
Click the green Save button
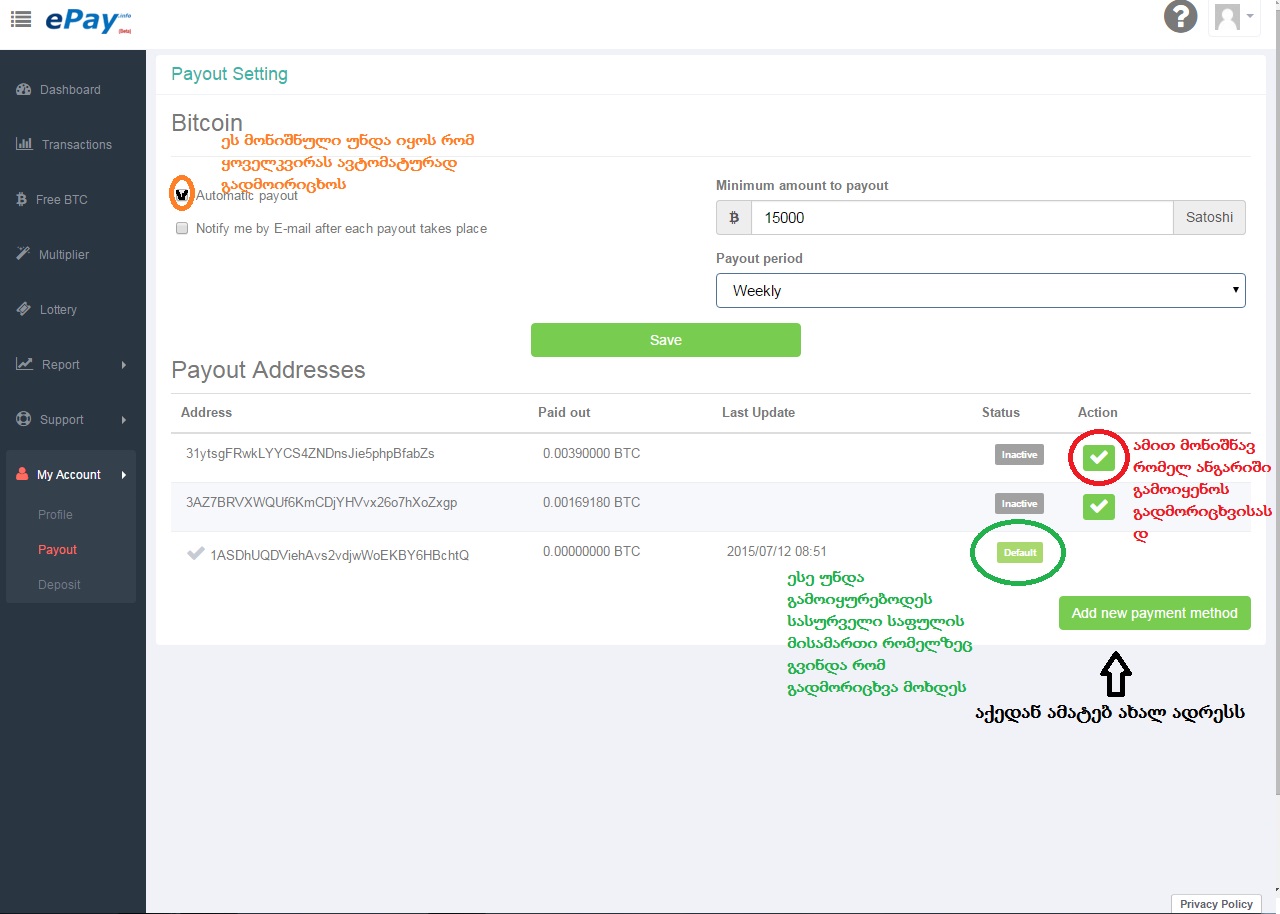tap(666, 340)
